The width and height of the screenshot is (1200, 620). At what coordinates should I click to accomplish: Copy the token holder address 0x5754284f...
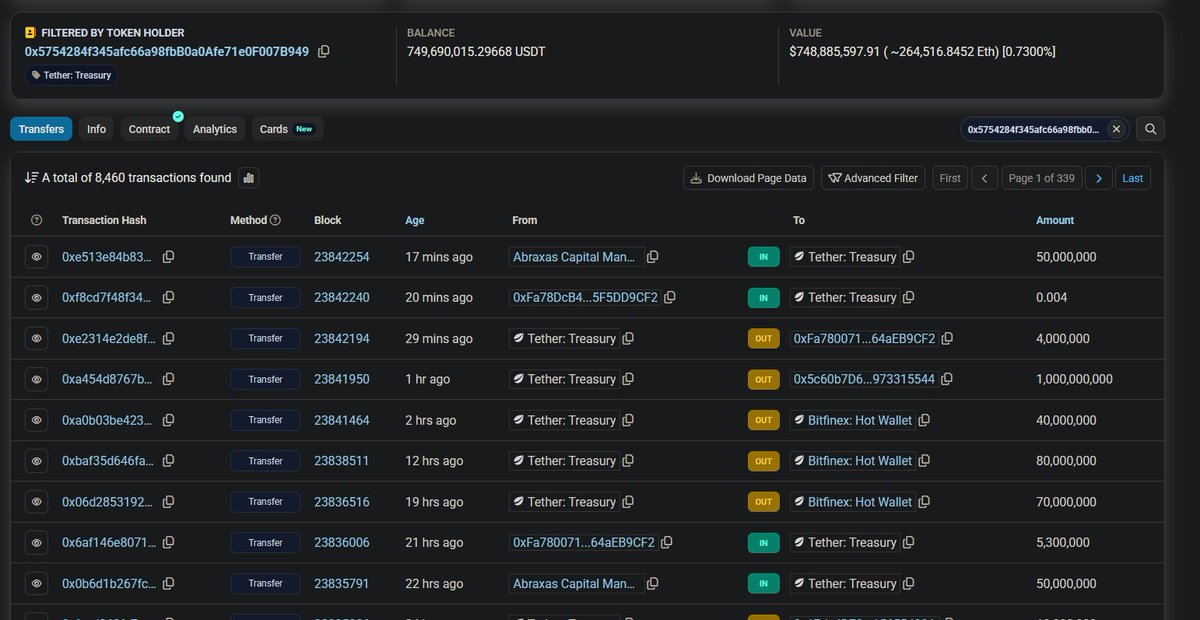click(324, 51)
